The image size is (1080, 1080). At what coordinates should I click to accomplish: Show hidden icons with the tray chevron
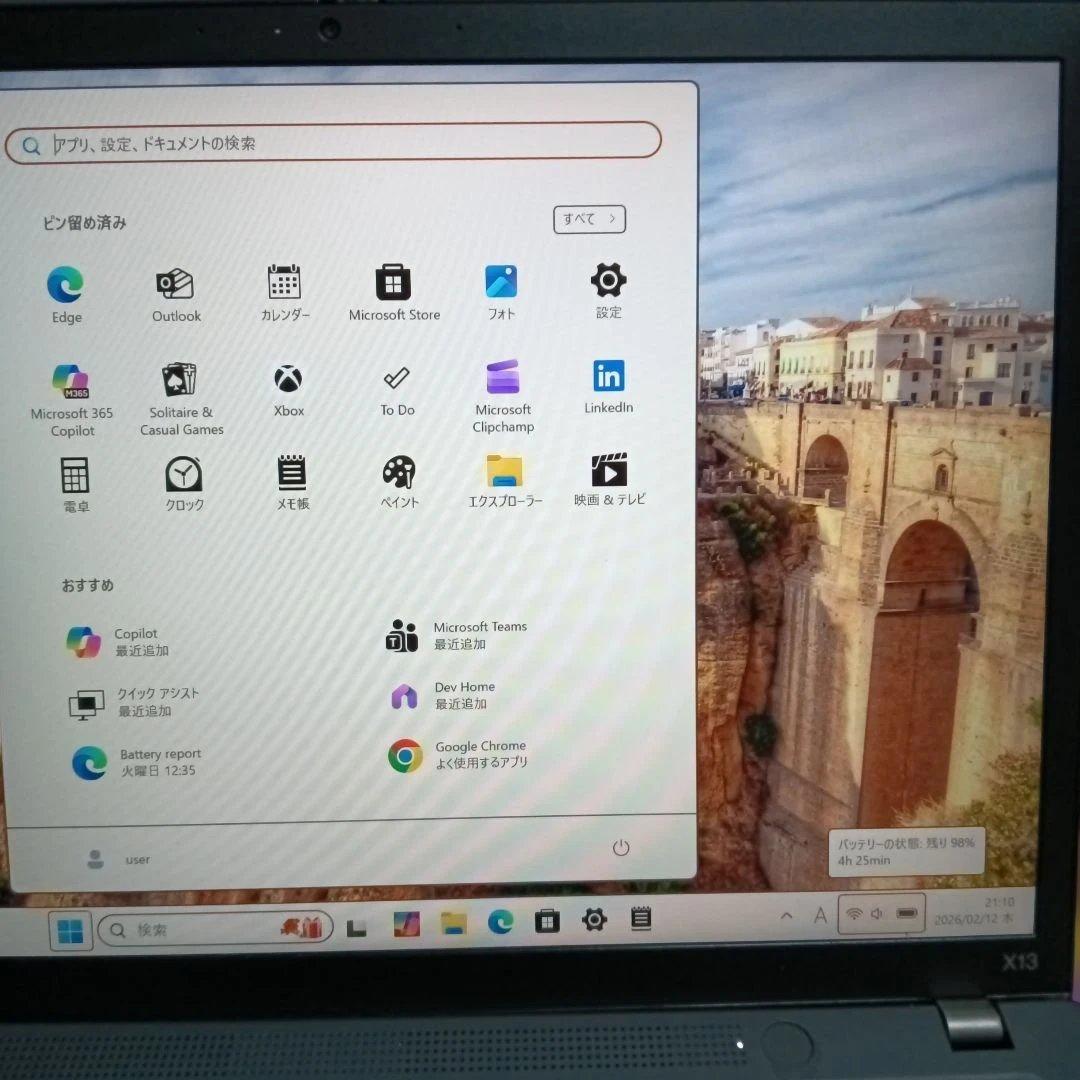tap(786, 916)
